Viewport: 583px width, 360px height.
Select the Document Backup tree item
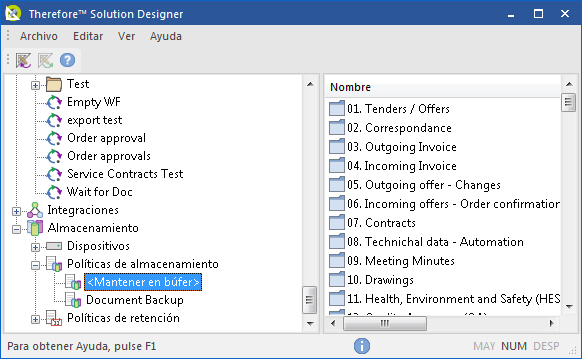pos(135,300)
